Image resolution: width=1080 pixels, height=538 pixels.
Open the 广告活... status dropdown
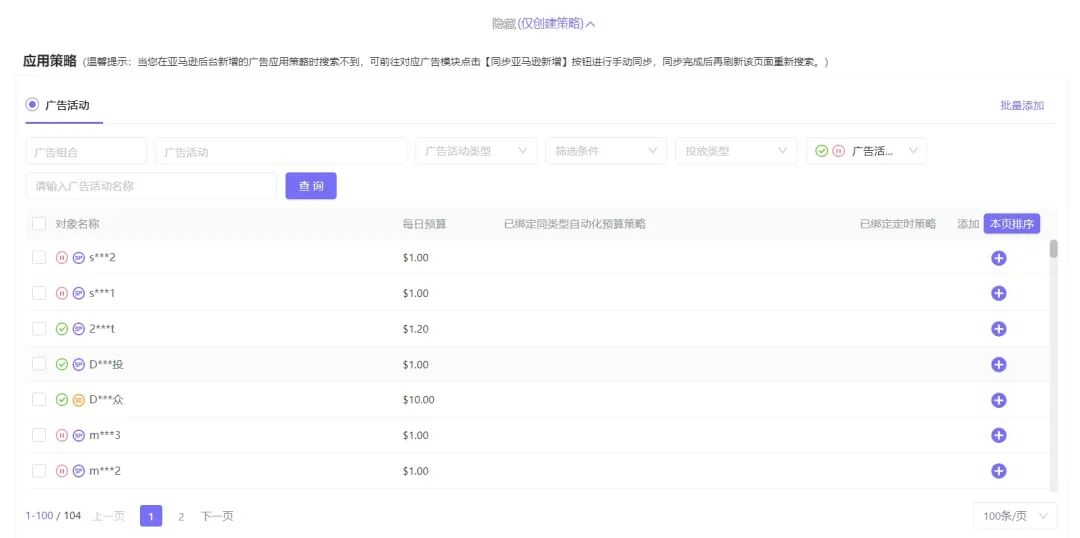point(866,151)
